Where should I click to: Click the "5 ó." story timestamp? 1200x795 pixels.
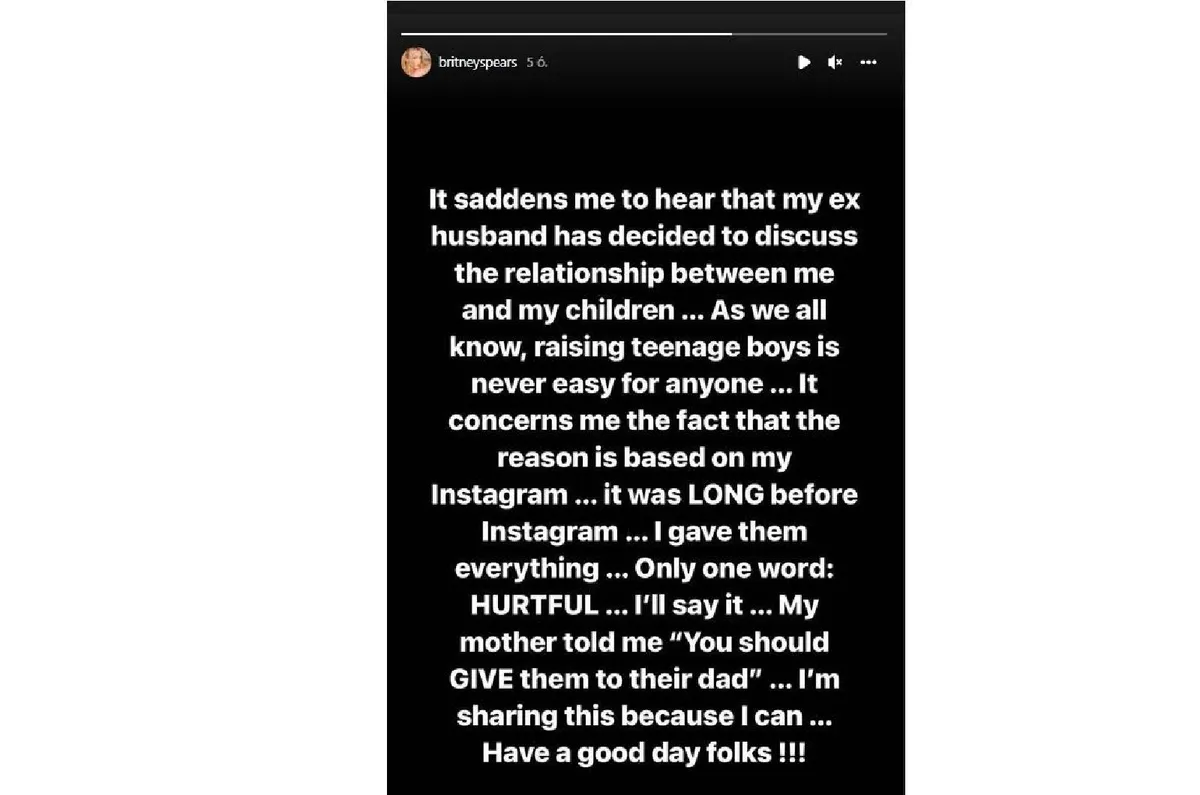[537, 62]
